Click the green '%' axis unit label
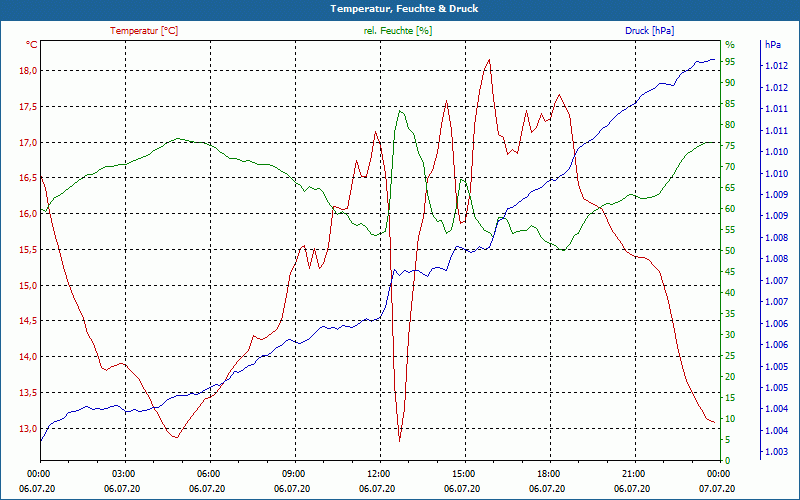Viewport: 800px width, 500px height. click(730, 45)
